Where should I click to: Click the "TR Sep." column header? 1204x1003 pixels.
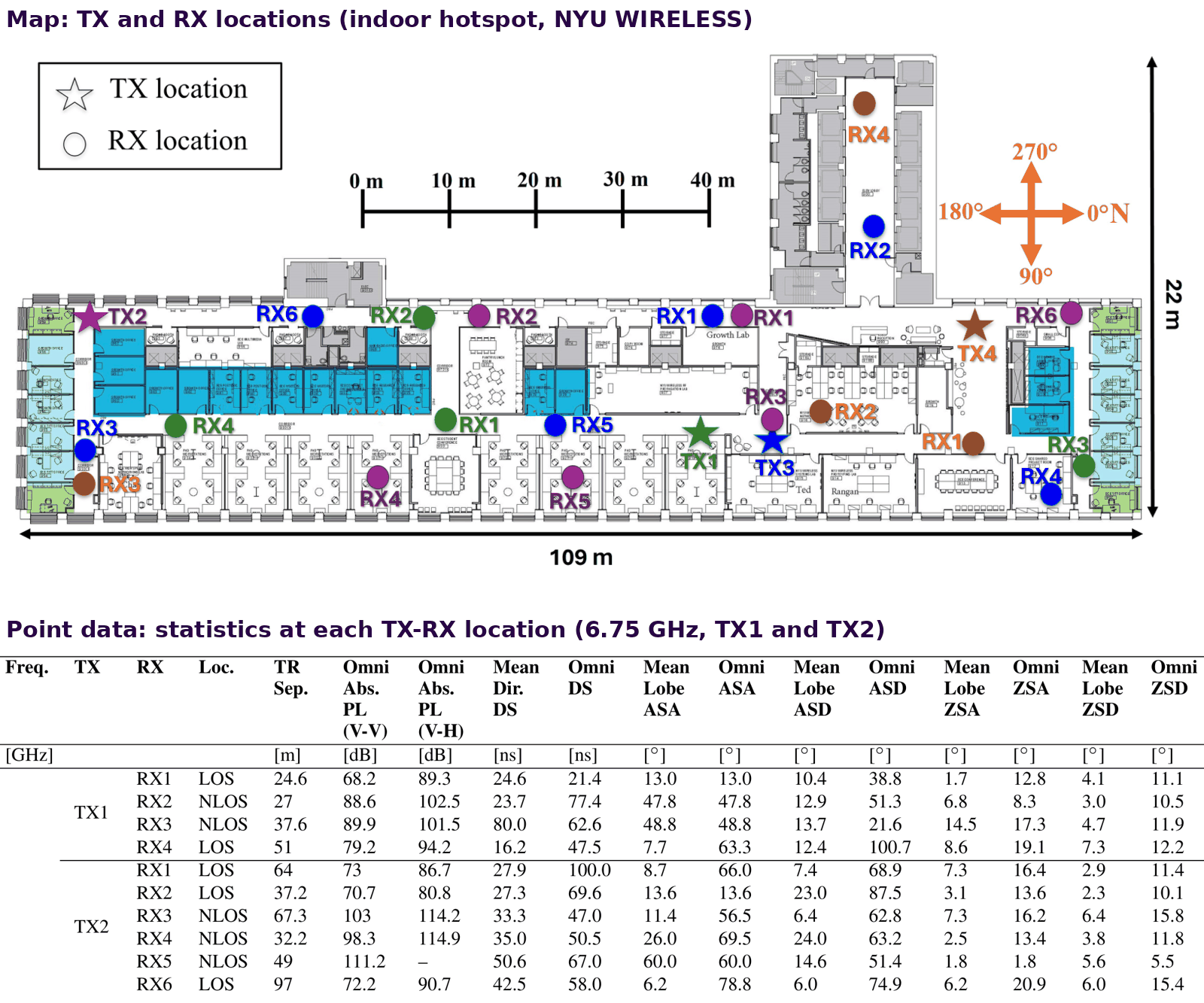click(290, 678)
